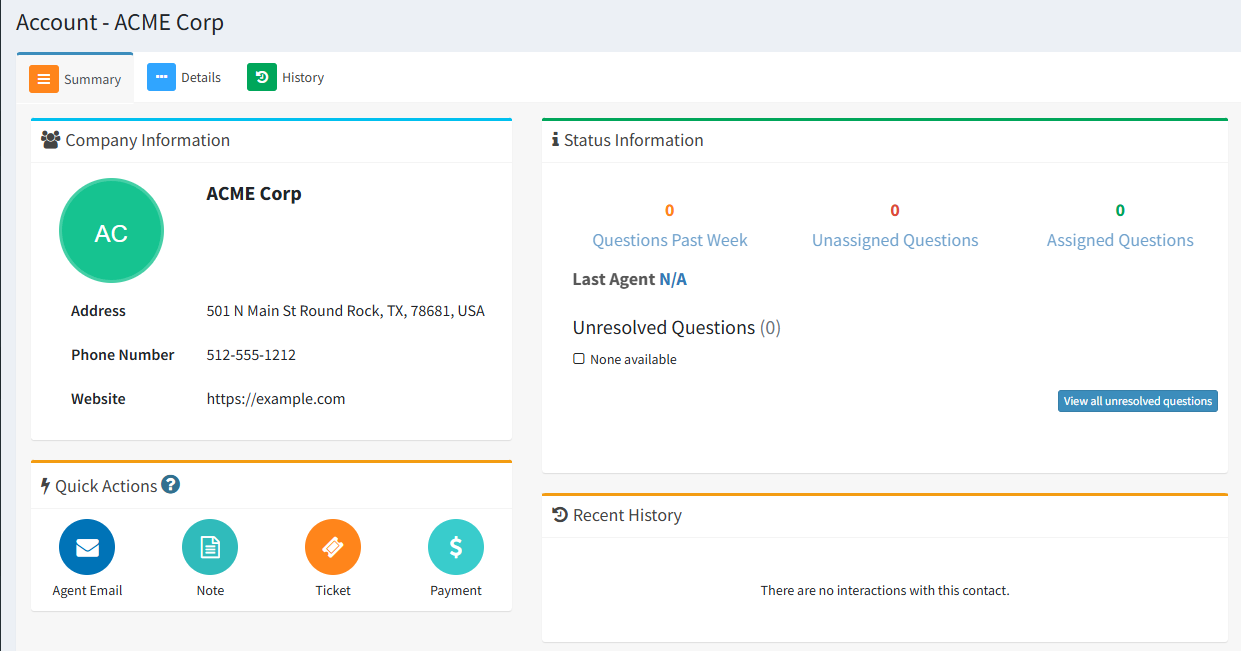Screen dimensions: 1241x651
Task: Click the AC avatar circle
Action: click(x=111, y=231)
